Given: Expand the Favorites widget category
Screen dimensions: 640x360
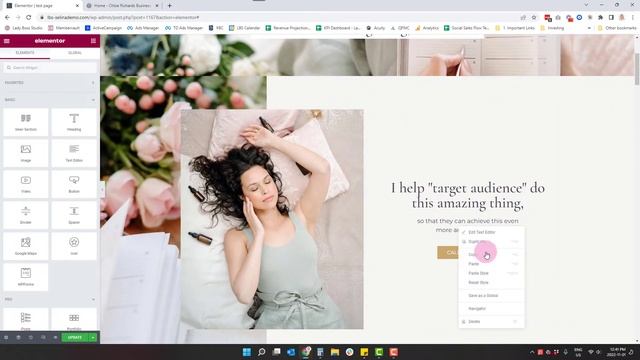Looking at the screenshot, I should point(50,82).
